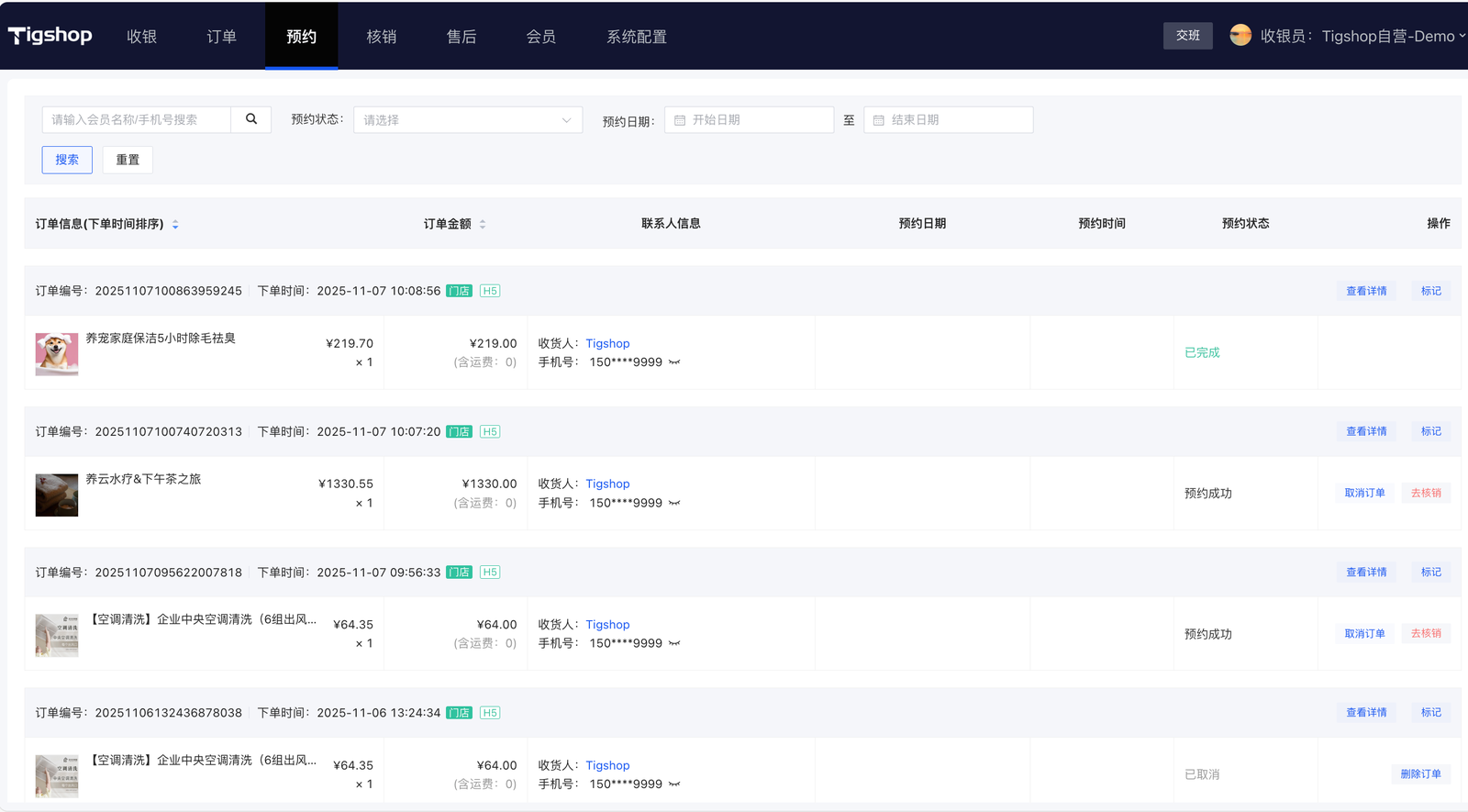
Task: Open the 预约状态 dropdown
Action: [467, 120]
